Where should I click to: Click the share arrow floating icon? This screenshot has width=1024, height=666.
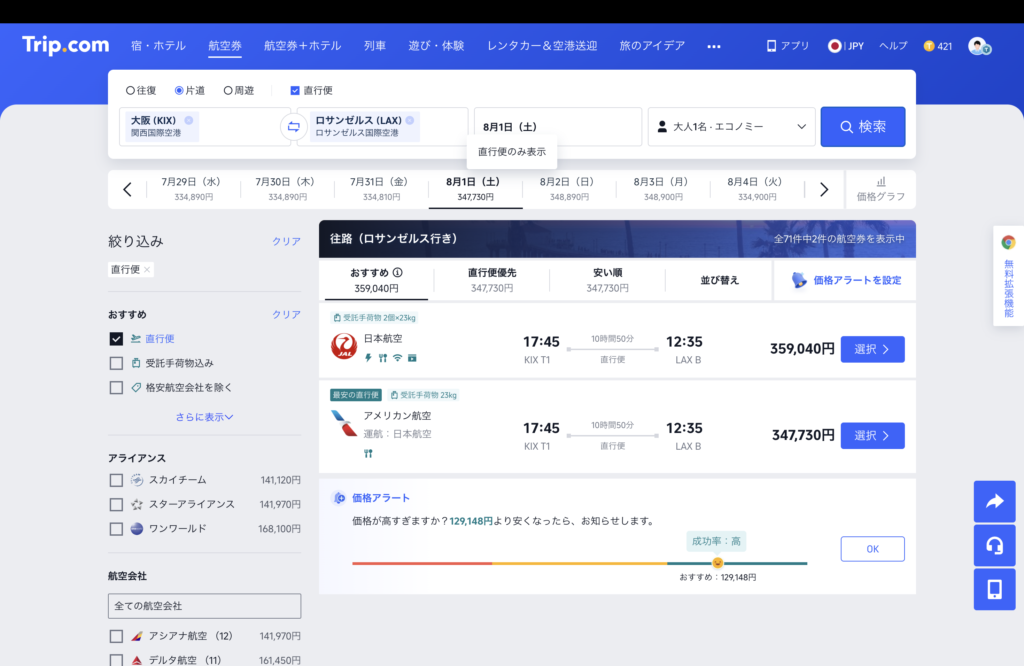point(994,502)
